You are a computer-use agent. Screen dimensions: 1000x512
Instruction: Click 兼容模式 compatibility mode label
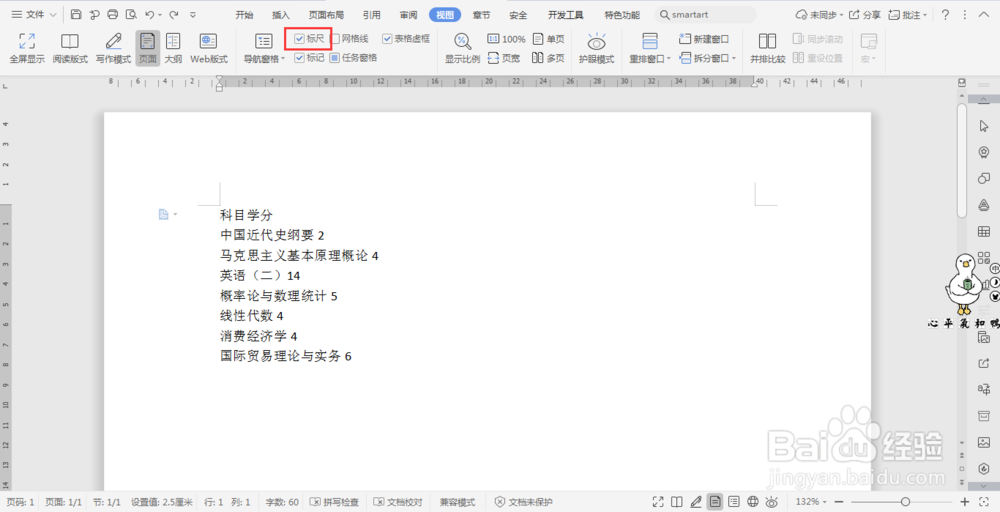457,502
